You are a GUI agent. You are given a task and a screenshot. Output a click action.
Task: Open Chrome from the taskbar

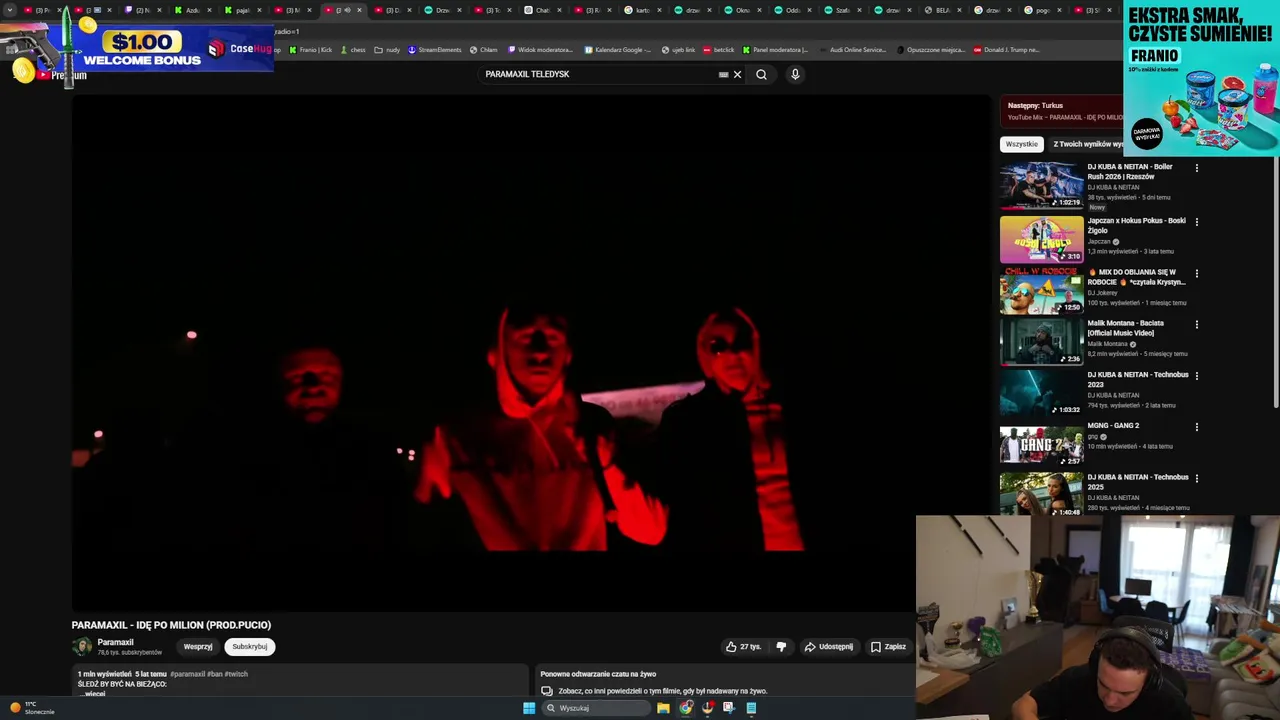(x=686, y=708)
